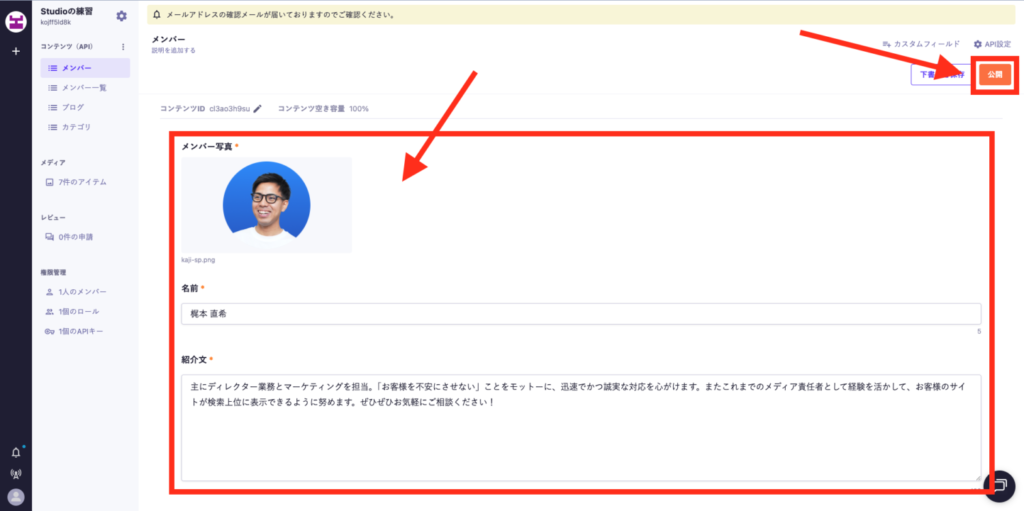Click into the 名前 input field
Viewport: 1024px width, 511px height.
(x=580, y=314)
